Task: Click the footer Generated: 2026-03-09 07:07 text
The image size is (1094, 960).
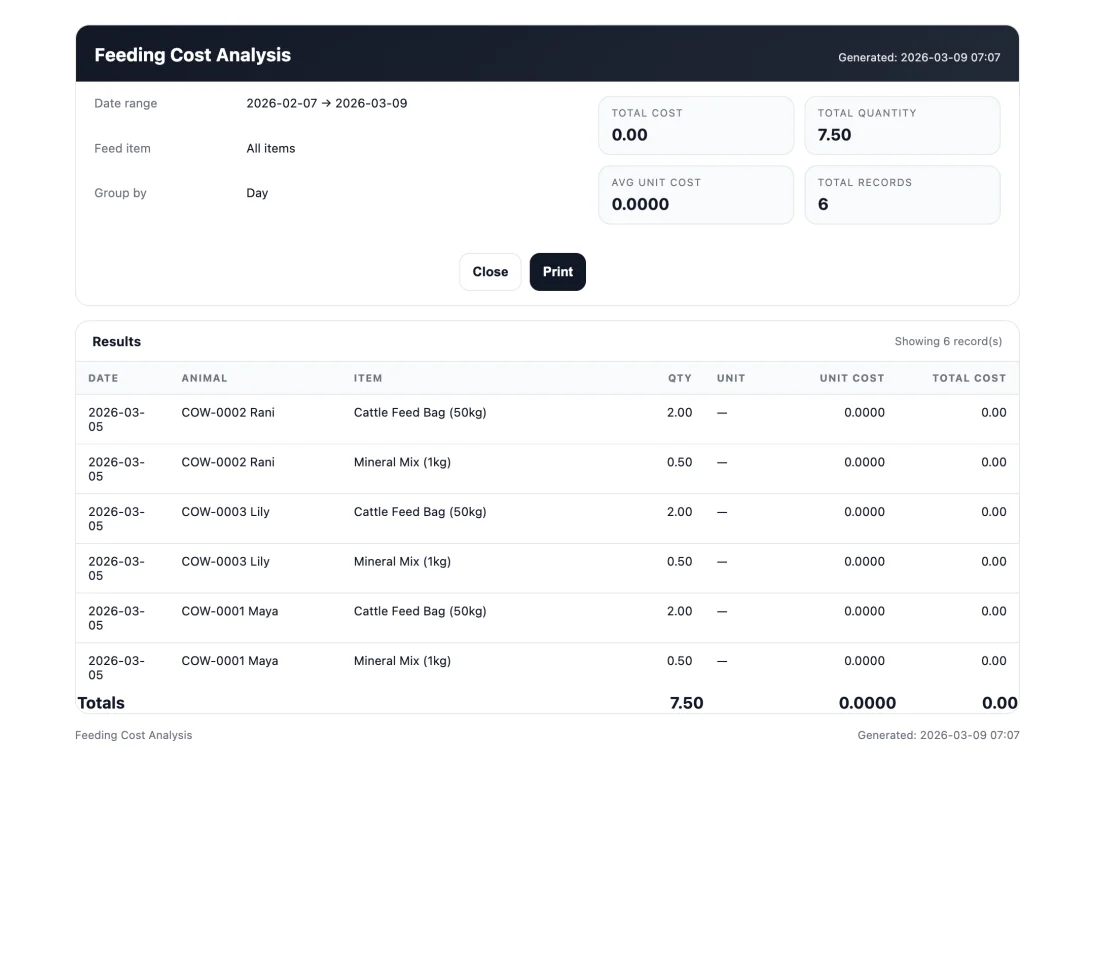Action: tap(938, 735)
